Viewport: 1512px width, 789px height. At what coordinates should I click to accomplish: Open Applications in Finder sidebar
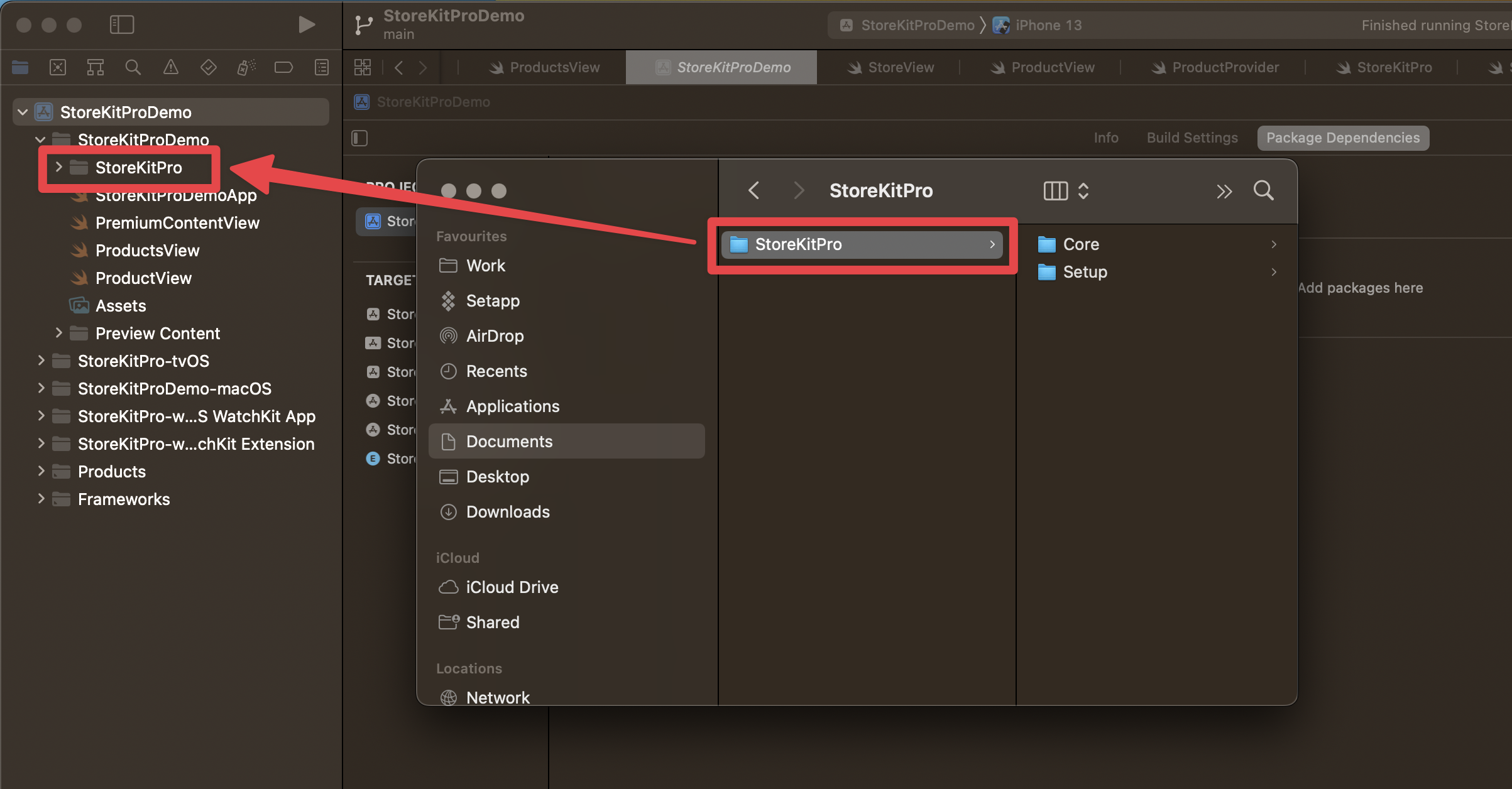[566, 406]
